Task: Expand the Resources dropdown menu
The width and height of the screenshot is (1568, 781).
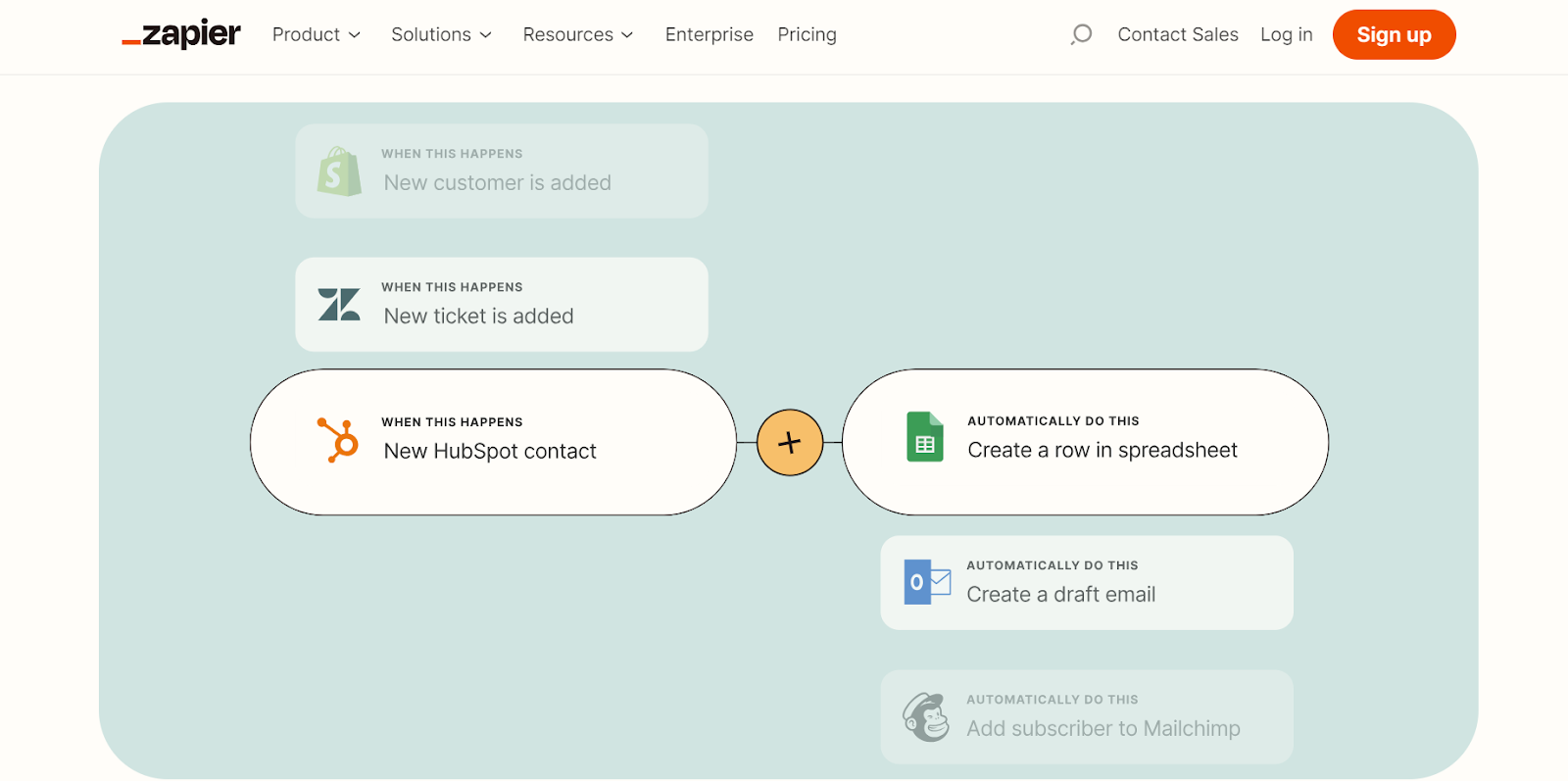Action: coord(578,34)
